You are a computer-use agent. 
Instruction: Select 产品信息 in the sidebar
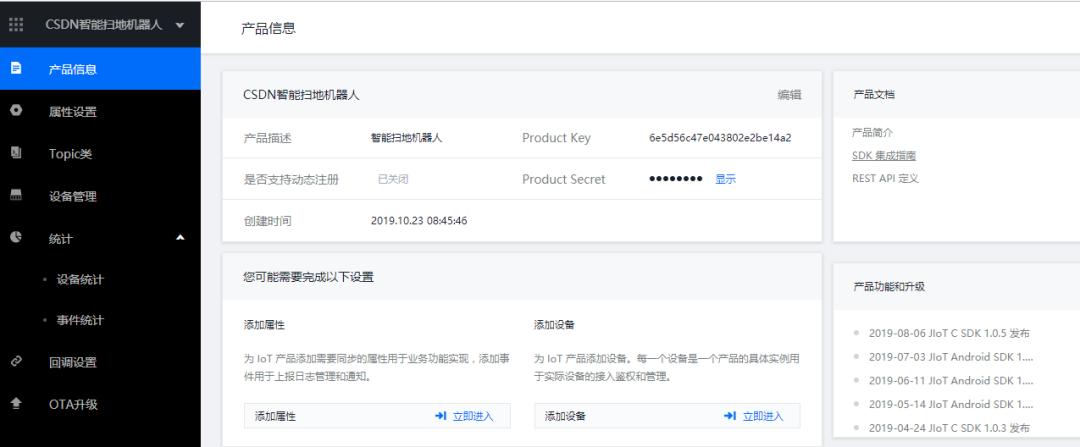tap(100, 69)
